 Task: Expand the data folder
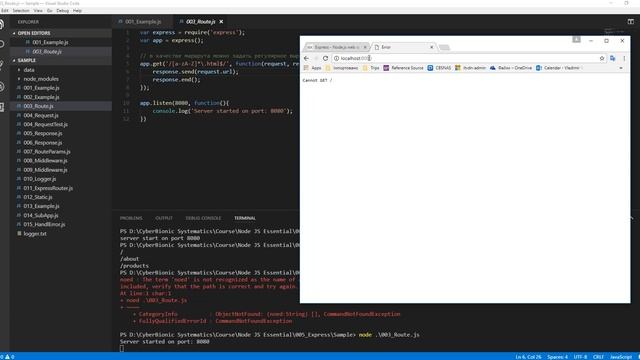pyautogui.click(x=29, y=70)
